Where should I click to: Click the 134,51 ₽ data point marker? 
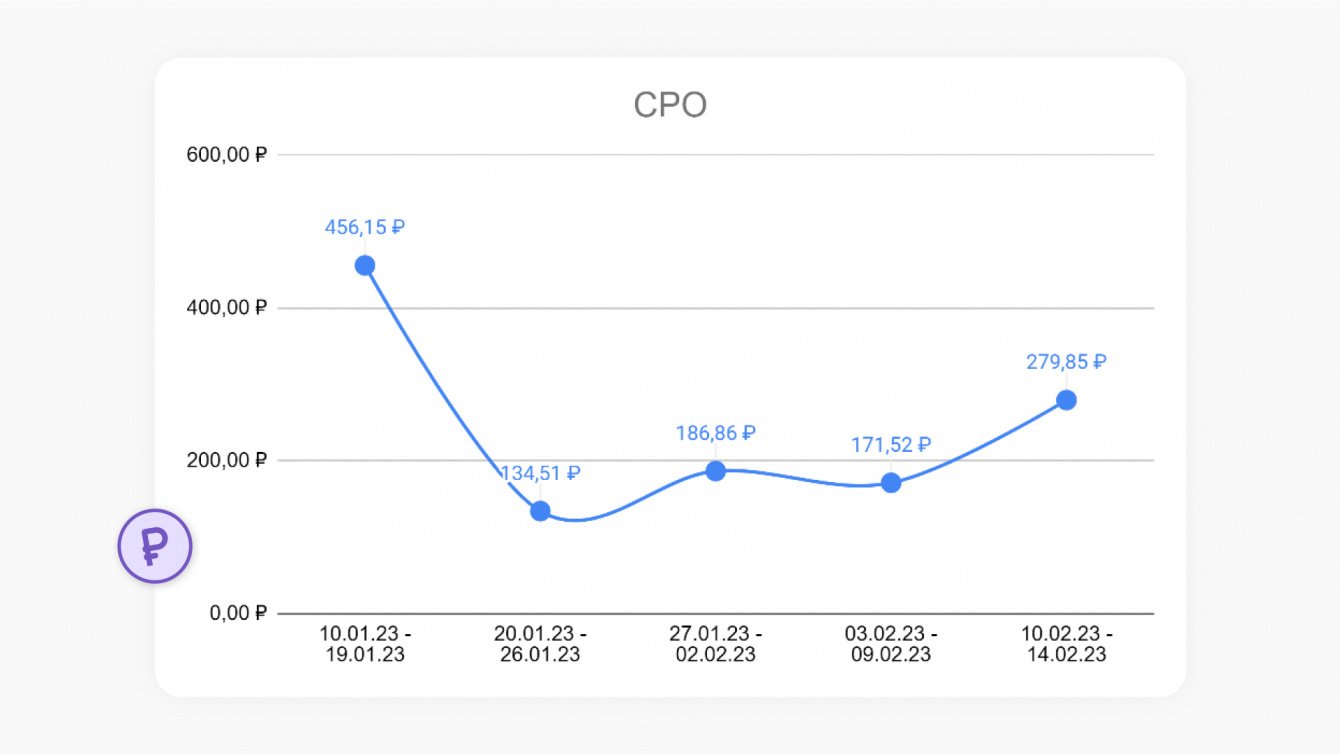[540, 511]
